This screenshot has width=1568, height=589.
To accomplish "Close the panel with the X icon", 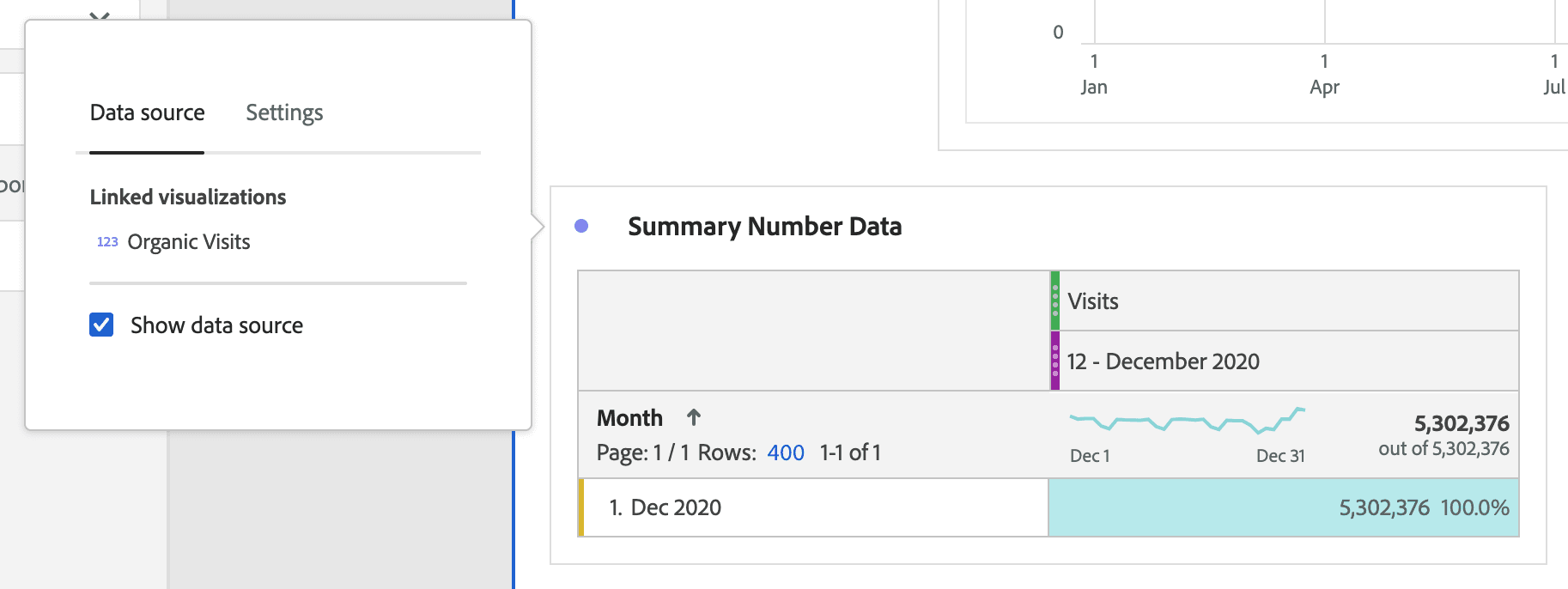I will [x=100, y=15].
